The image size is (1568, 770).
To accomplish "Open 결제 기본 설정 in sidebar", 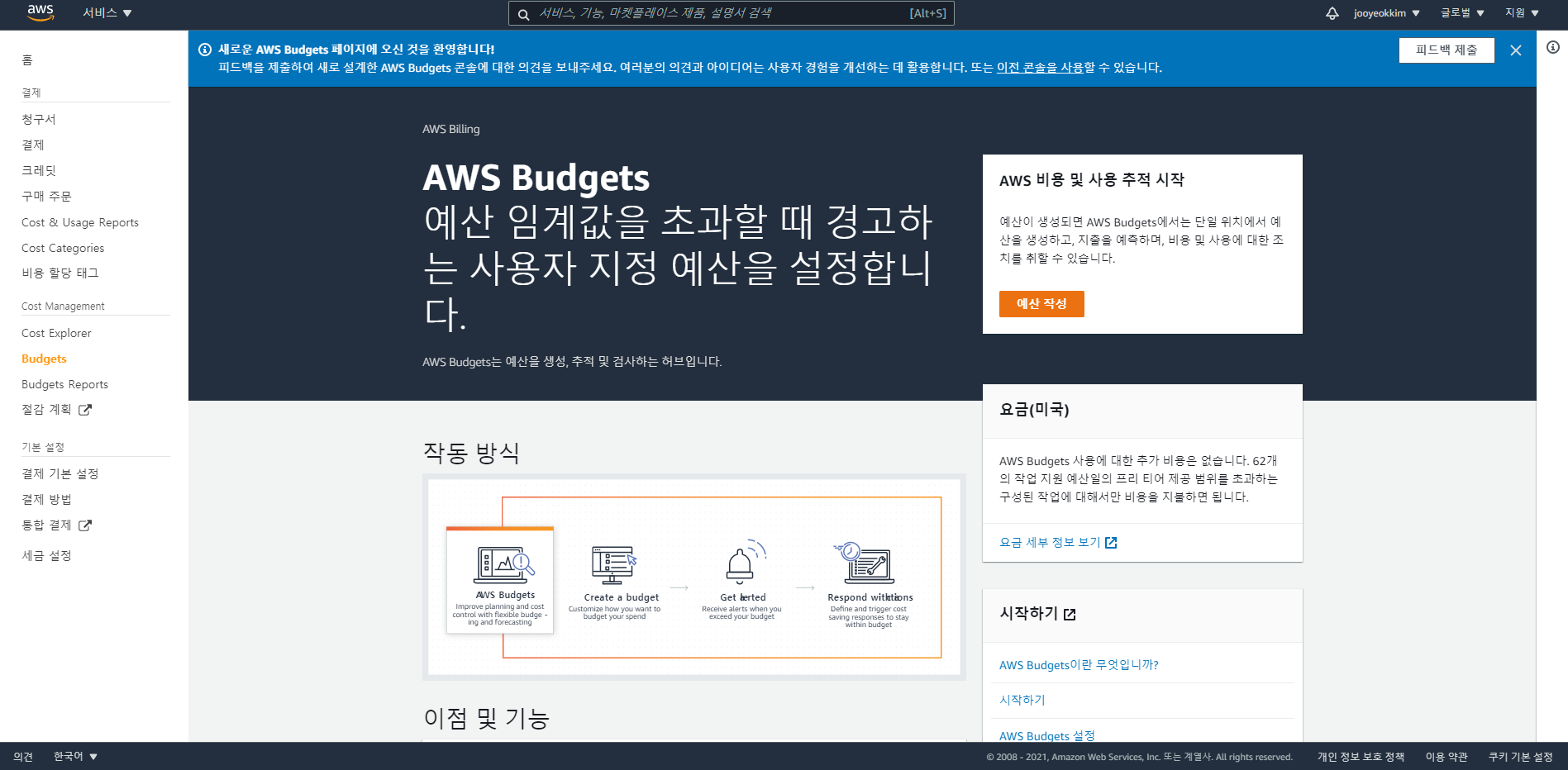I will [60, 474].
